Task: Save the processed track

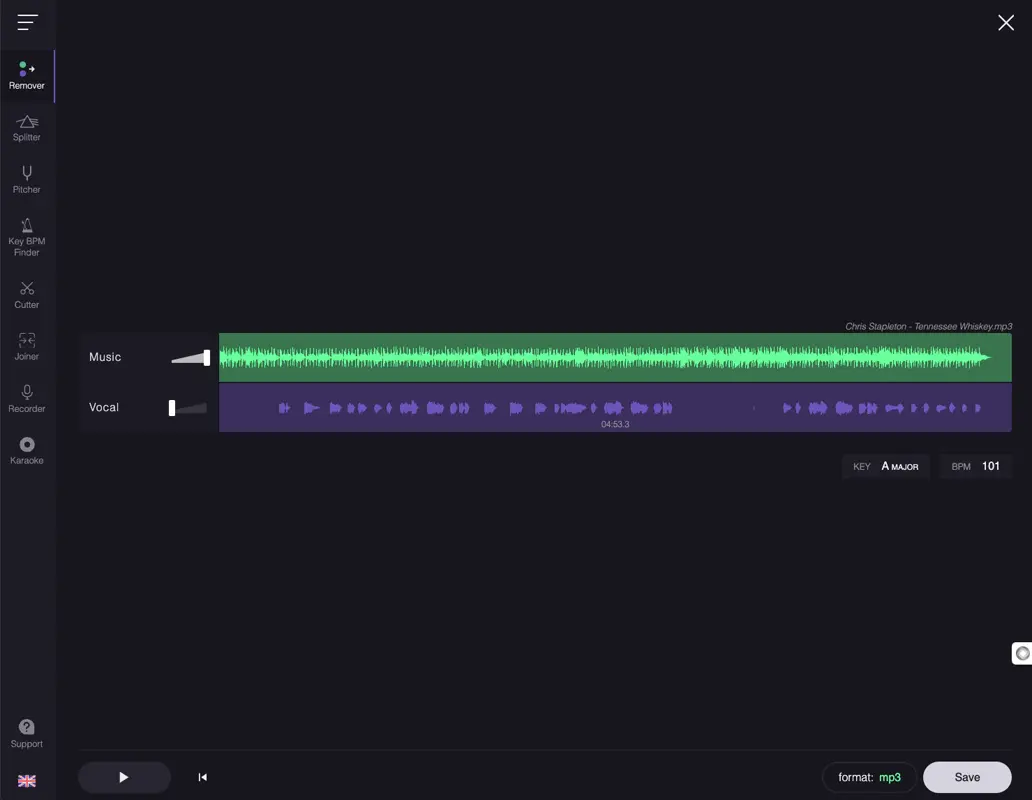Action: (966, 777)
